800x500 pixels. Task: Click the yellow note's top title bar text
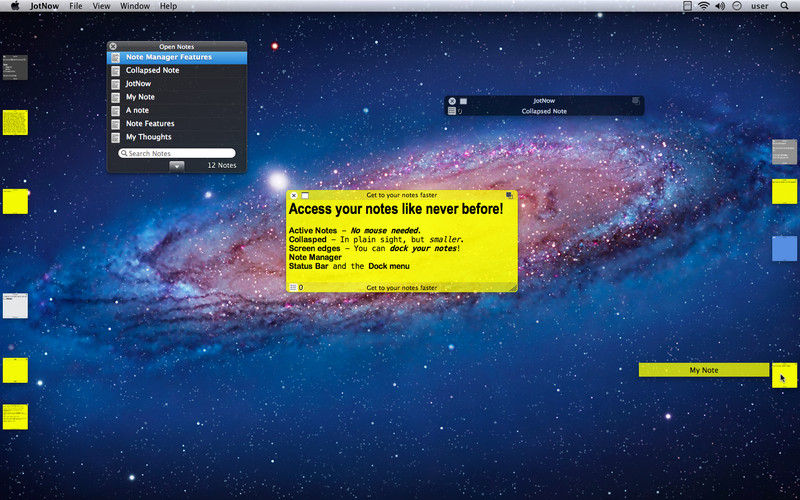[x=402, y=195]
